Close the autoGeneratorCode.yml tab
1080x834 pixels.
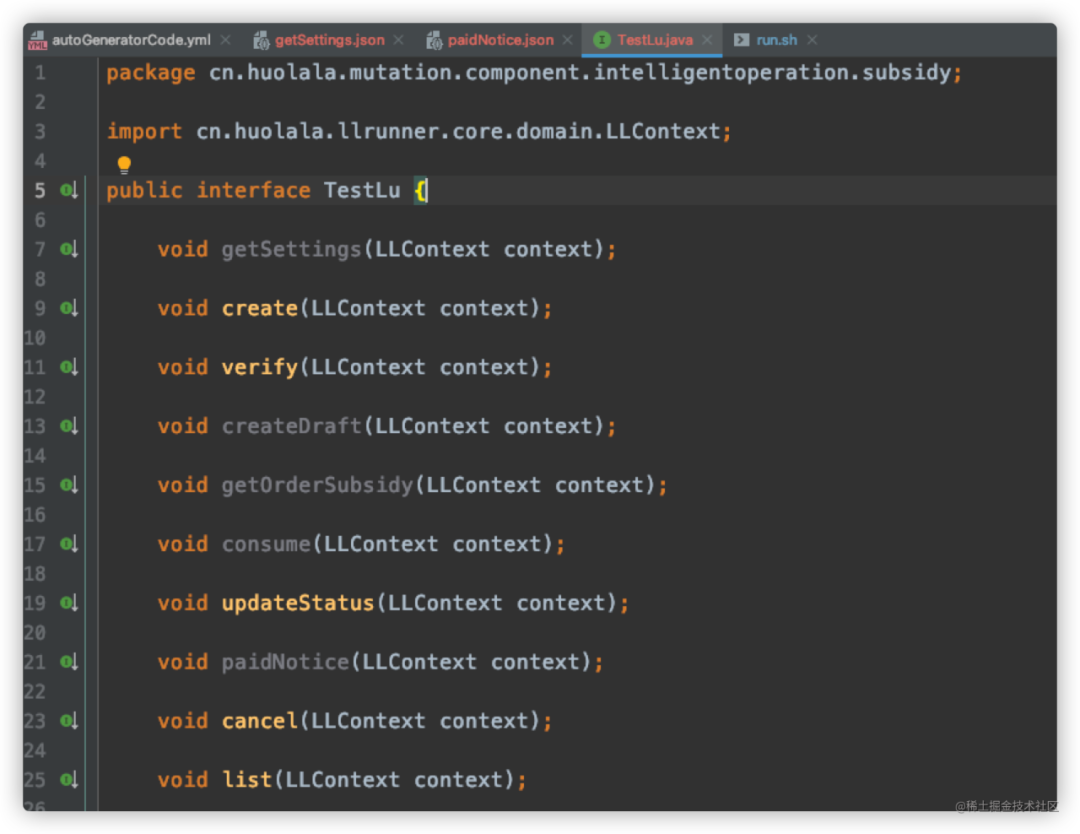point(225,40)
